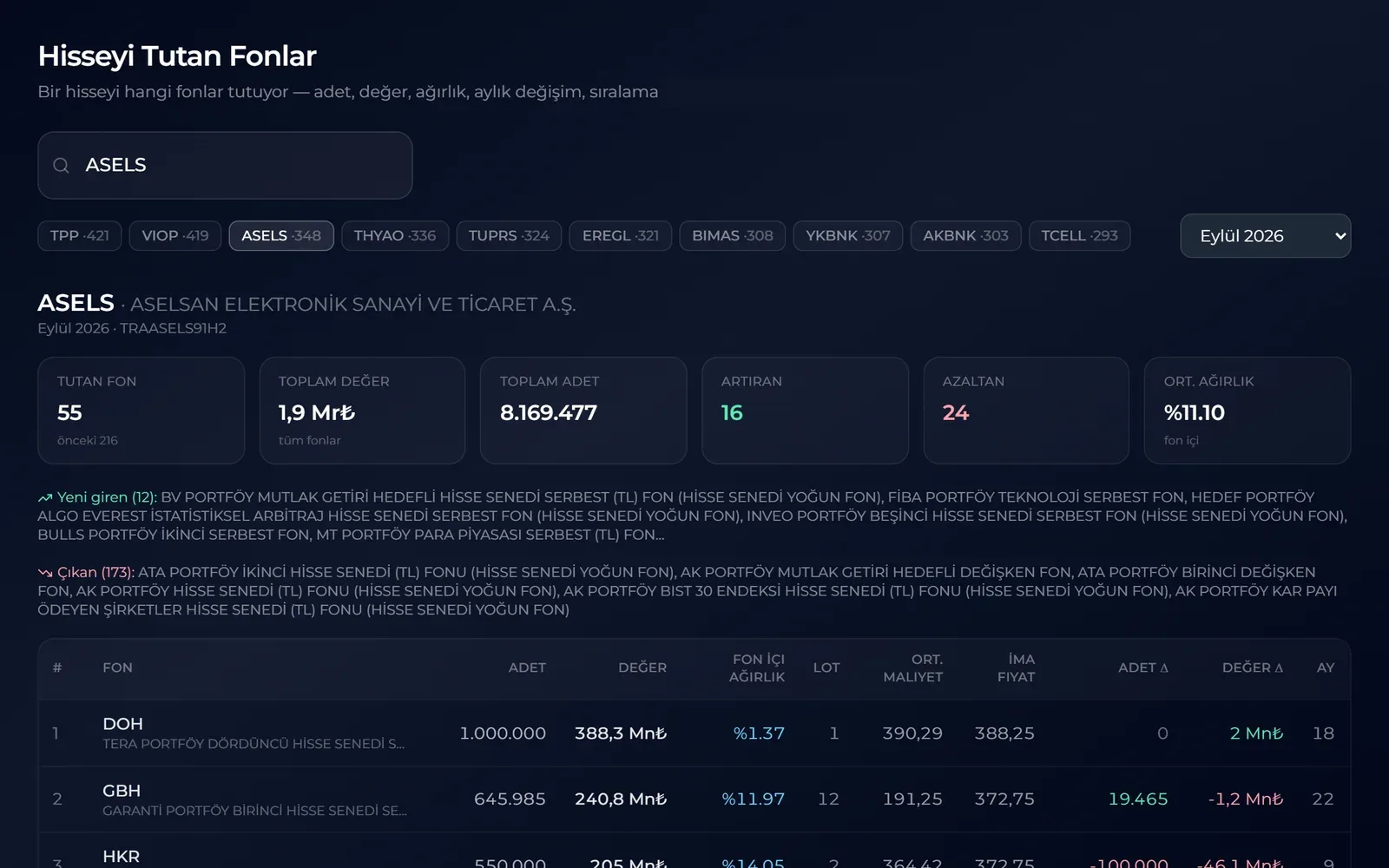Image resolution: width=1389 pixels, height=868 pixels.
Task: Click the red Çıkan trend-down icon
Action: click(x=45, y=573)
